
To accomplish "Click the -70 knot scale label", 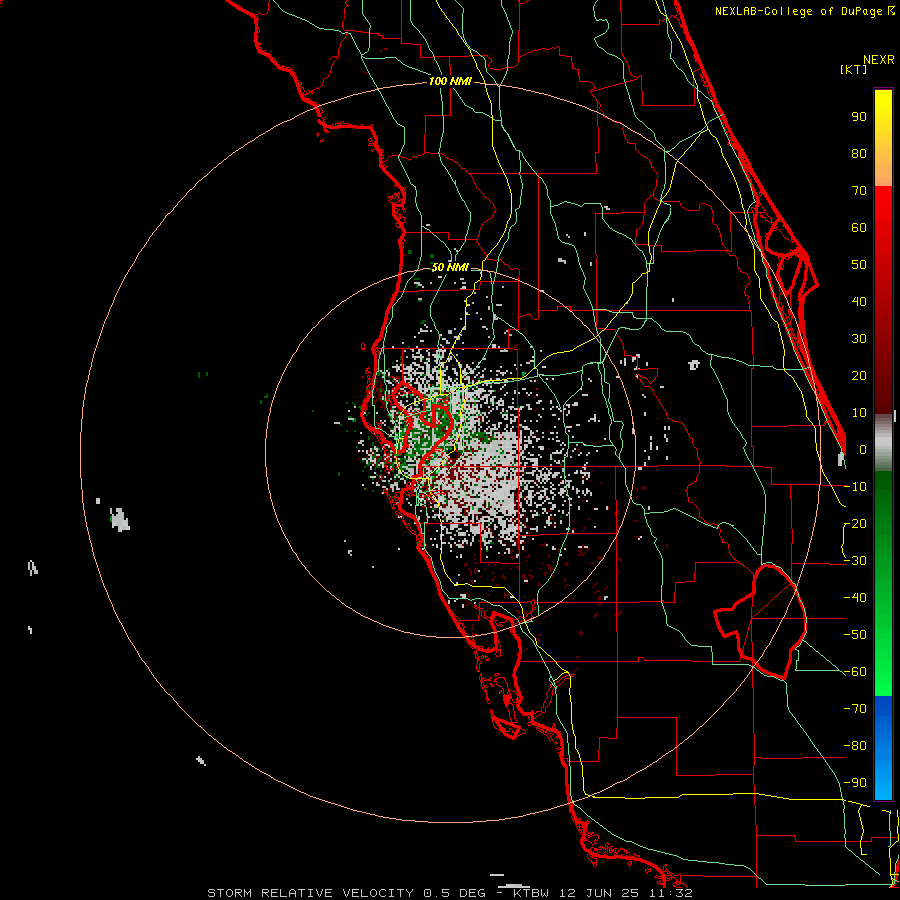I will tap(855, 709).
